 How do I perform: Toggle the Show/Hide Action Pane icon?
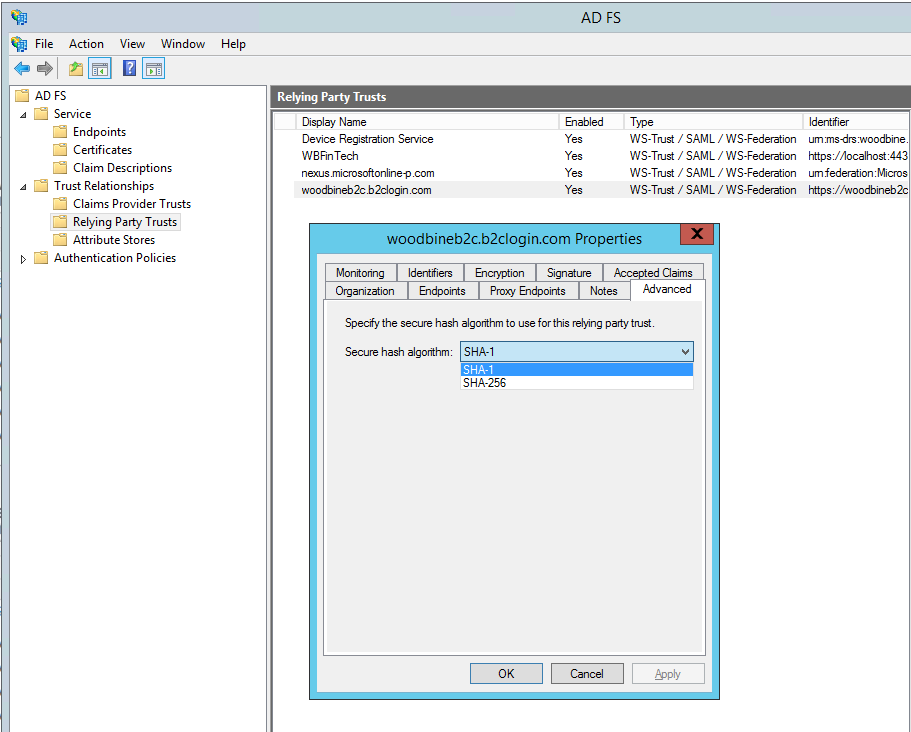tap(153, 69)
